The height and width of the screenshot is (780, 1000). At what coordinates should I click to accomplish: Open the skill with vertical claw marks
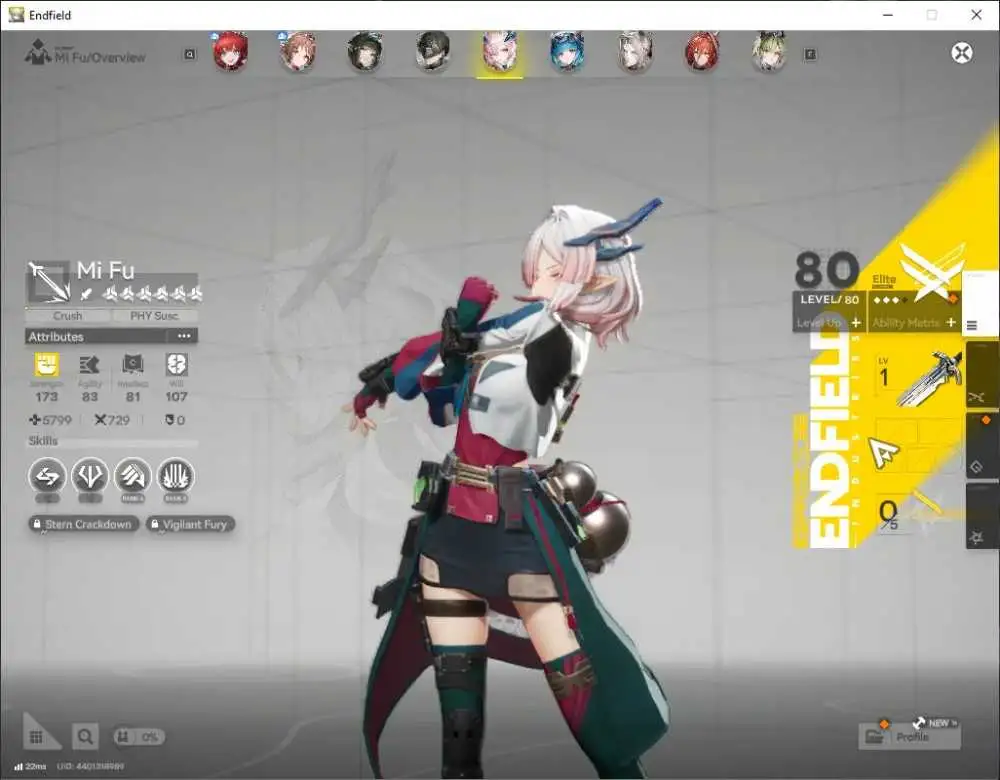pyautogui.click(x=175, y=476)
